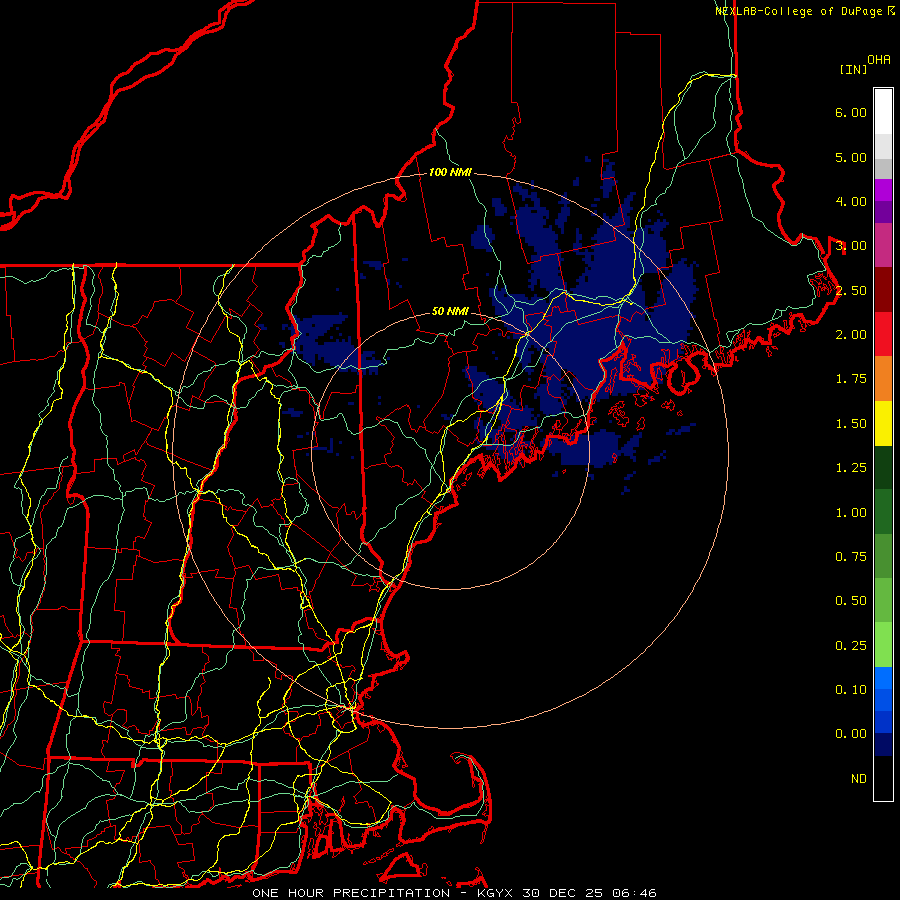Viewport: 900px width, 900px height.
Task: Click the 0.50 legend value
Action: tap(851, 601)
